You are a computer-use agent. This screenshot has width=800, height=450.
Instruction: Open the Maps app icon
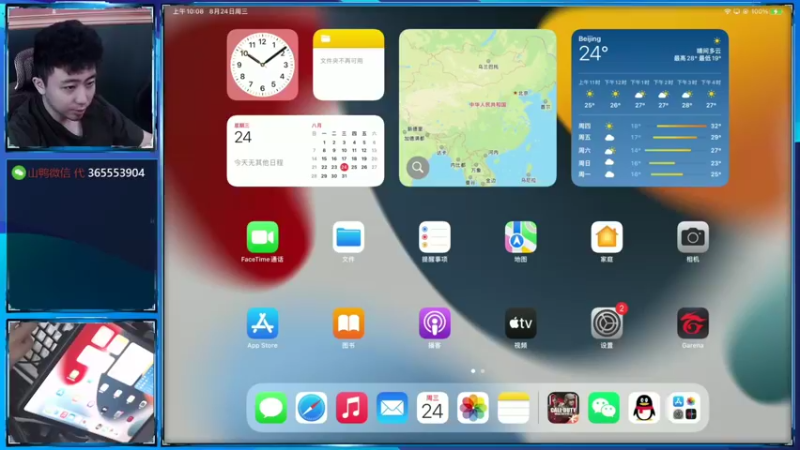520,237
